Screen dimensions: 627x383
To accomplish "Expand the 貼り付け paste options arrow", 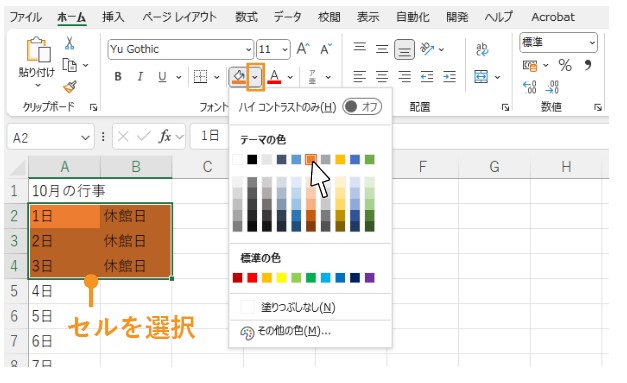I will [38, 85].
